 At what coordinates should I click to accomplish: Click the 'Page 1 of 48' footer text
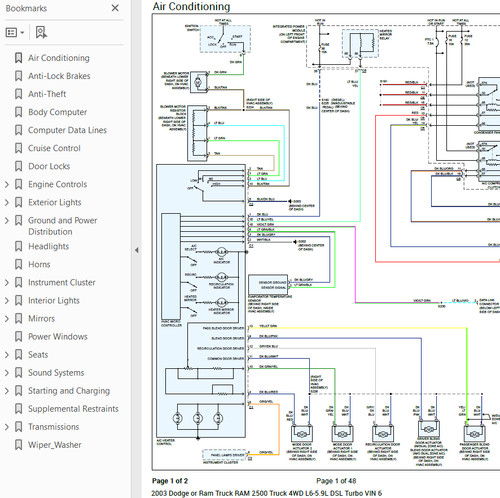[x=336, y=481]
